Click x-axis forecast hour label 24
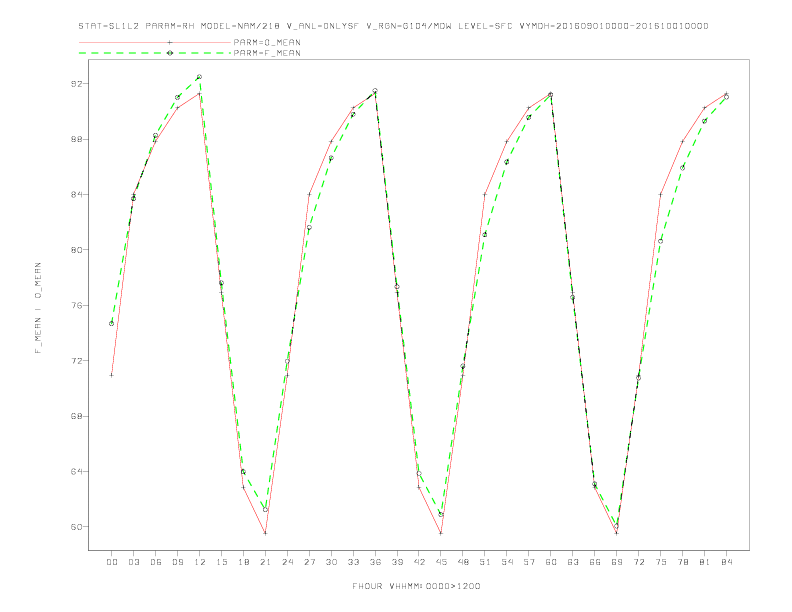This screenshot has width=792, height=612. pyautogui.click(x=287, y=562)
